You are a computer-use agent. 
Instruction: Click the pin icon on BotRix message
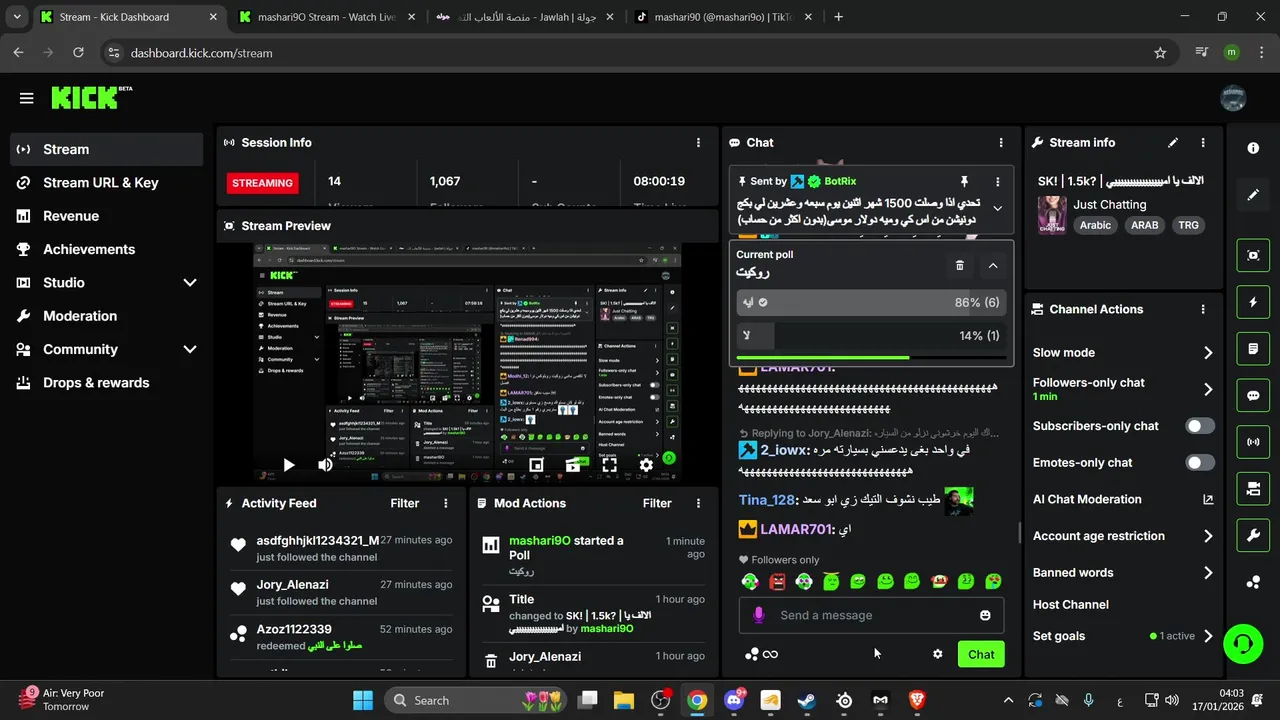point(964,181)
